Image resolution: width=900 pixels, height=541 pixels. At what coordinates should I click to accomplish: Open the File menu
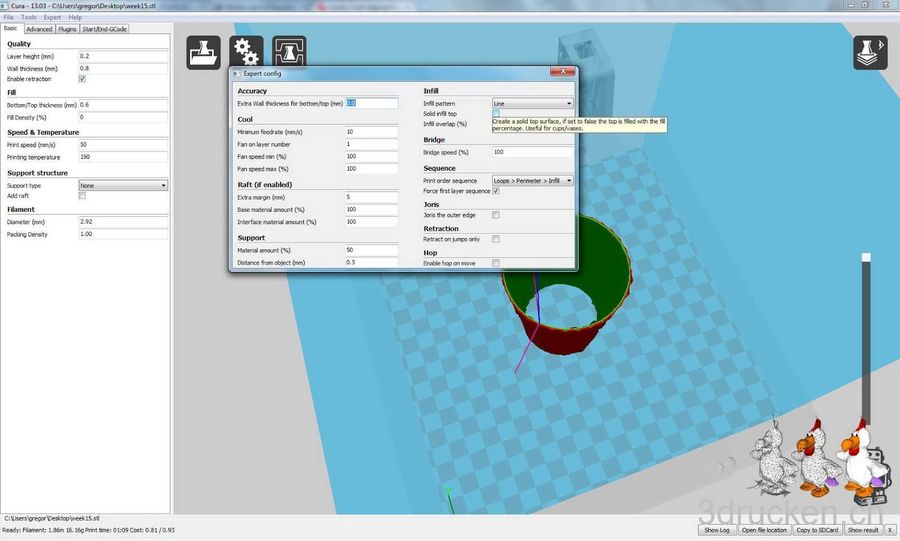click(x=9, y=17)
